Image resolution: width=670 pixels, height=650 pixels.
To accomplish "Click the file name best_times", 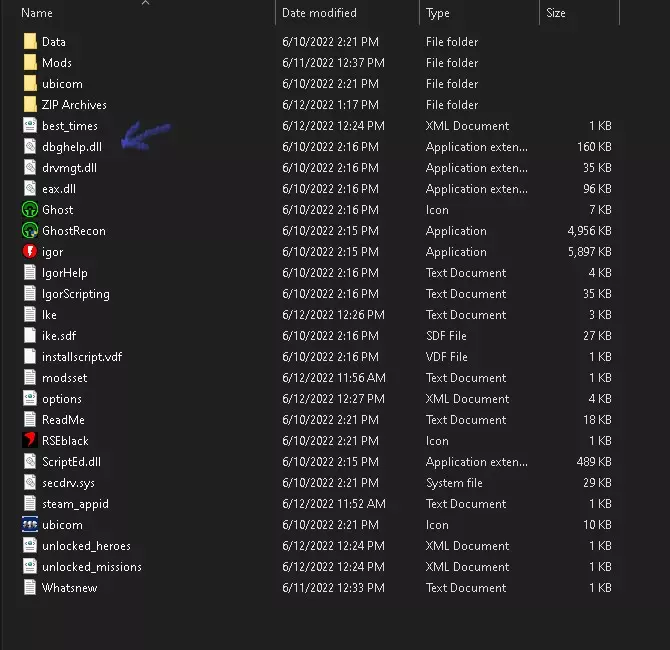I will coord(70,126).
